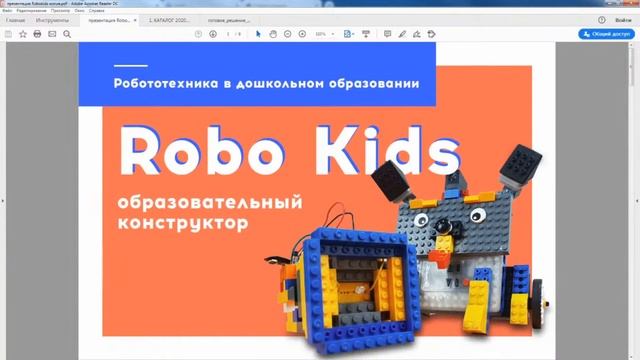Screen dimensions: 640x360
Task: Click the stamp tag icon in toolbar
Action: click(x=431, y=34)
